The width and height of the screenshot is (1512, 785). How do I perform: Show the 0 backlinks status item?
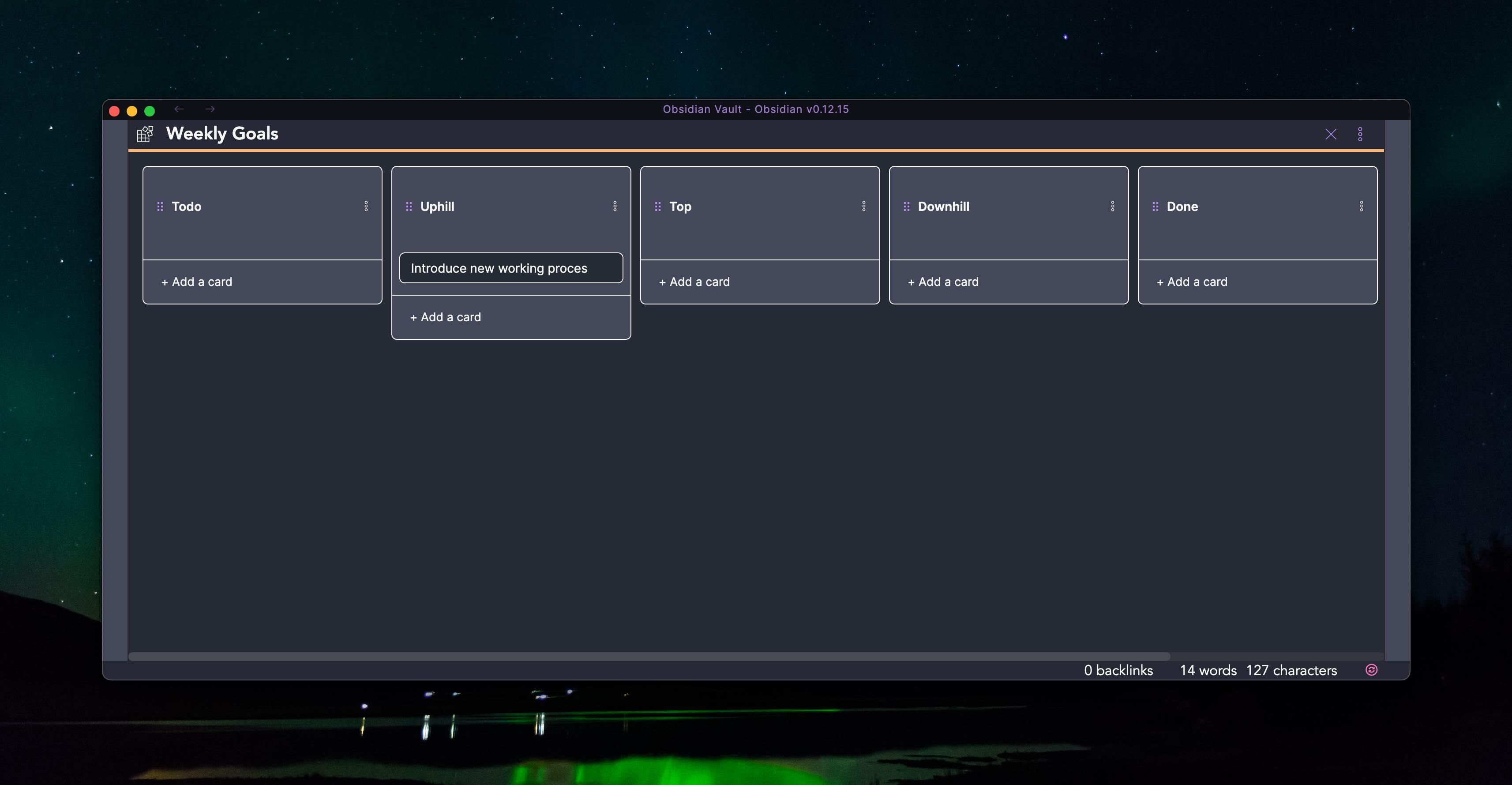1118,670
